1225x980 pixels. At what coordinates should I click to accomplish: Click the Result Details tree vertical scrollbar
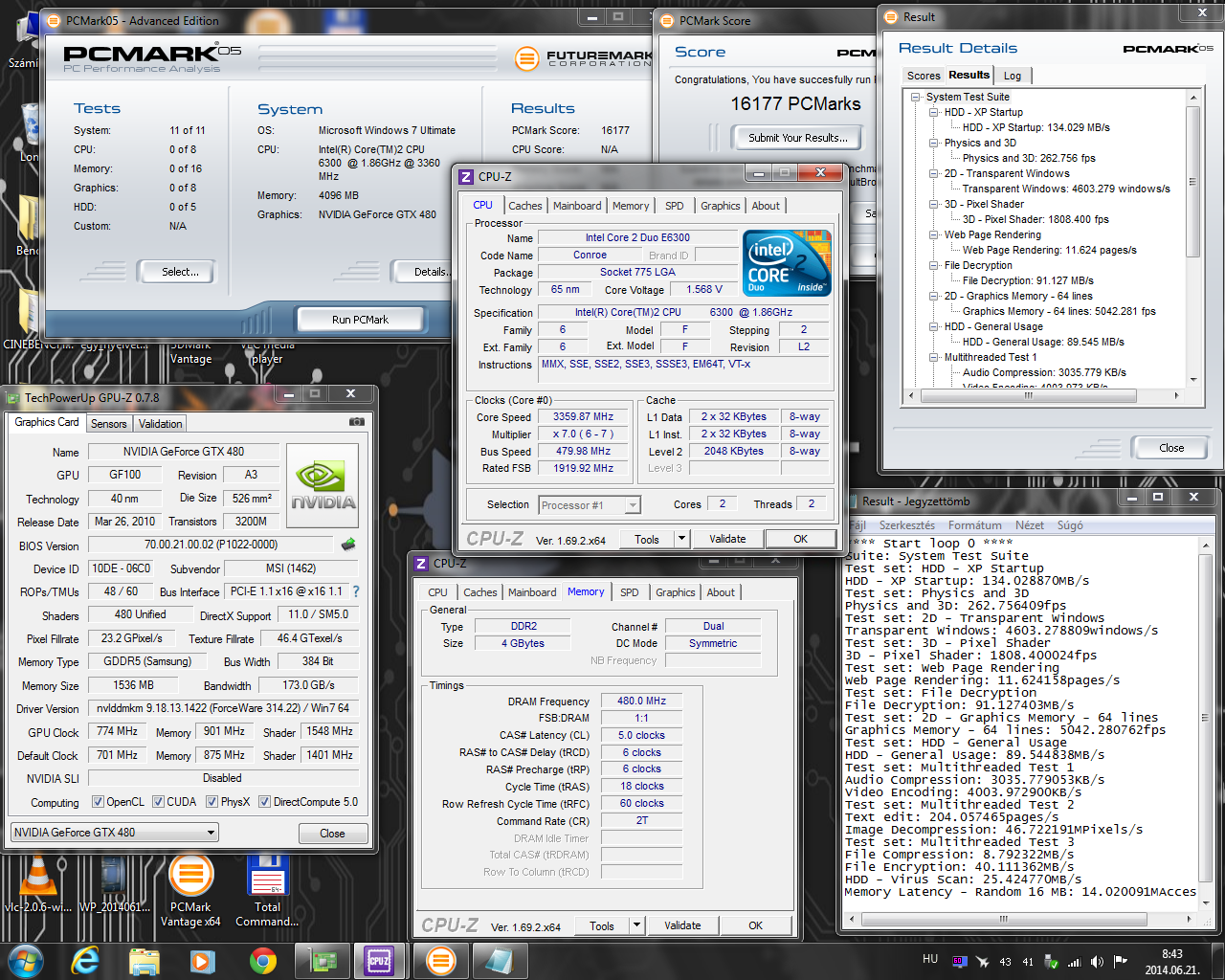tap(1193, 239)
